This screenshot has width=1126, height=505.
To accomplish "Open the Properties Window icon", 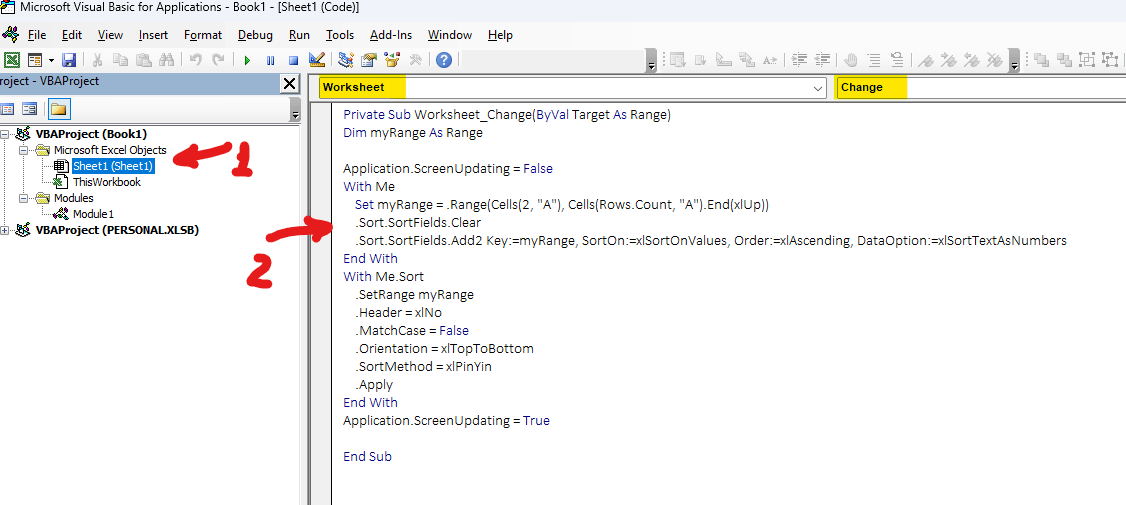I will [369, 60].
